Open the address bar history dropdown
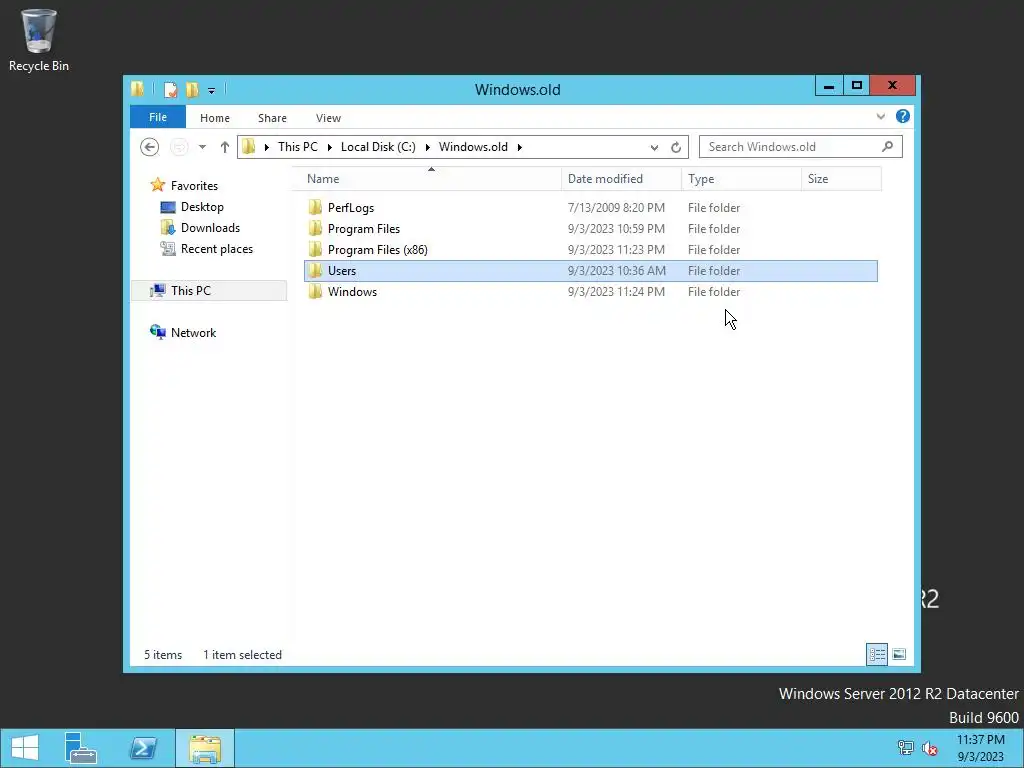Image resolution: width=1024 pixels, height=768 pixels. 654,148
